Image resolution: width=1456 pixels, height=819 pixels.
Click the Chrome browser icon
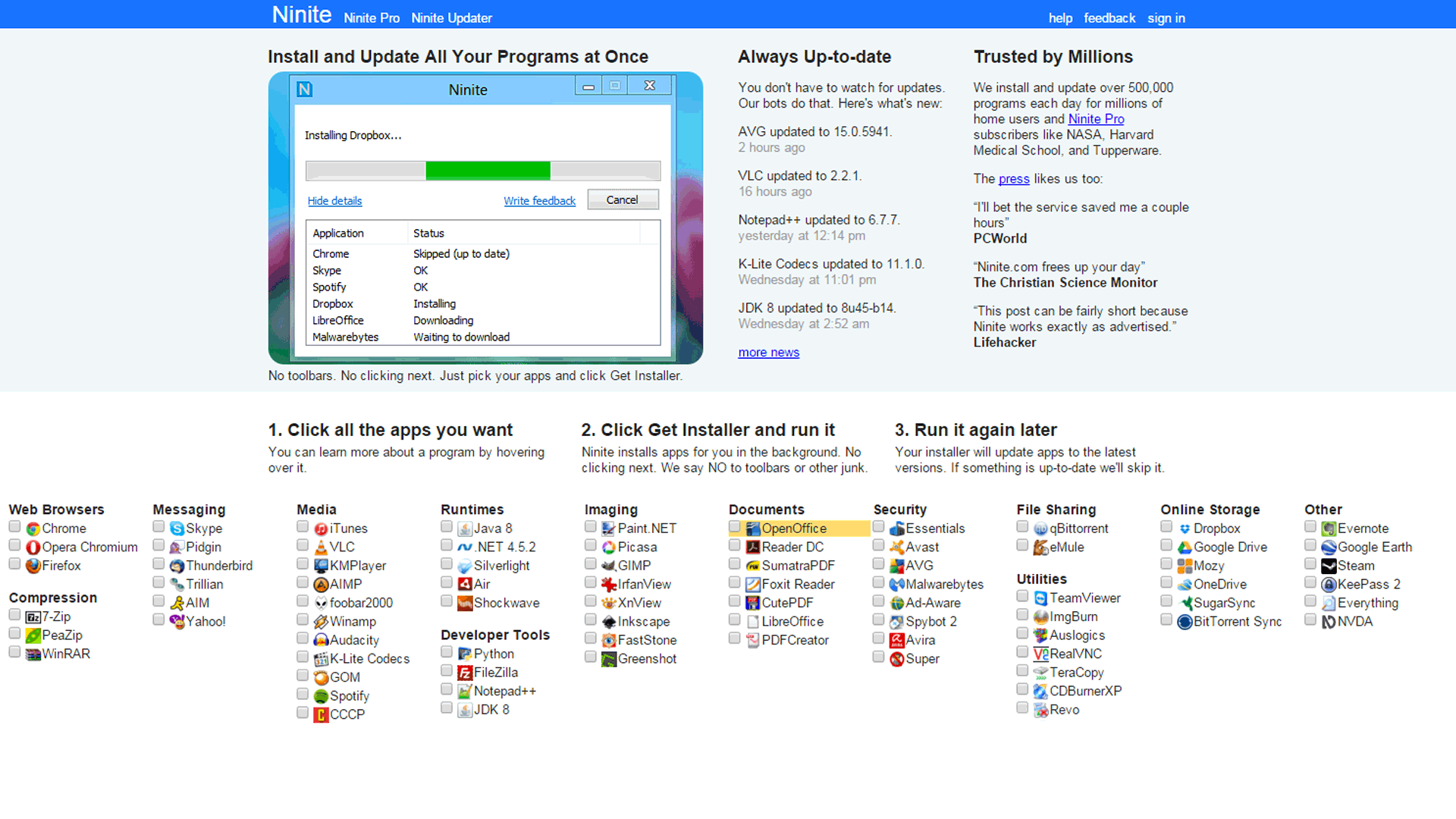coord(33,529)
